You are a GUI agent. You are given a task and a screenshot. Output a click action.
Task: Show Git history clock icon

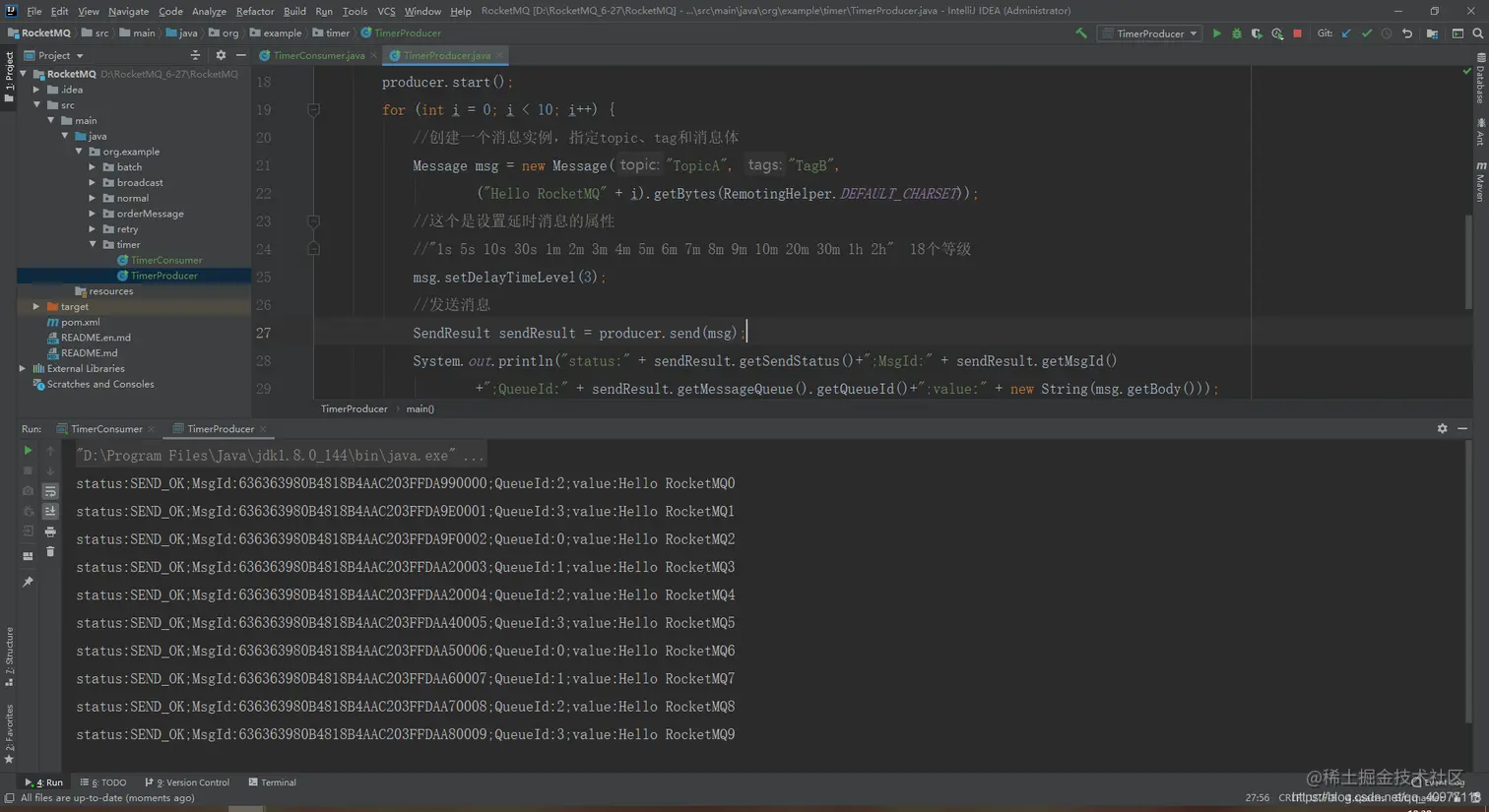(x=1387, y=33)
